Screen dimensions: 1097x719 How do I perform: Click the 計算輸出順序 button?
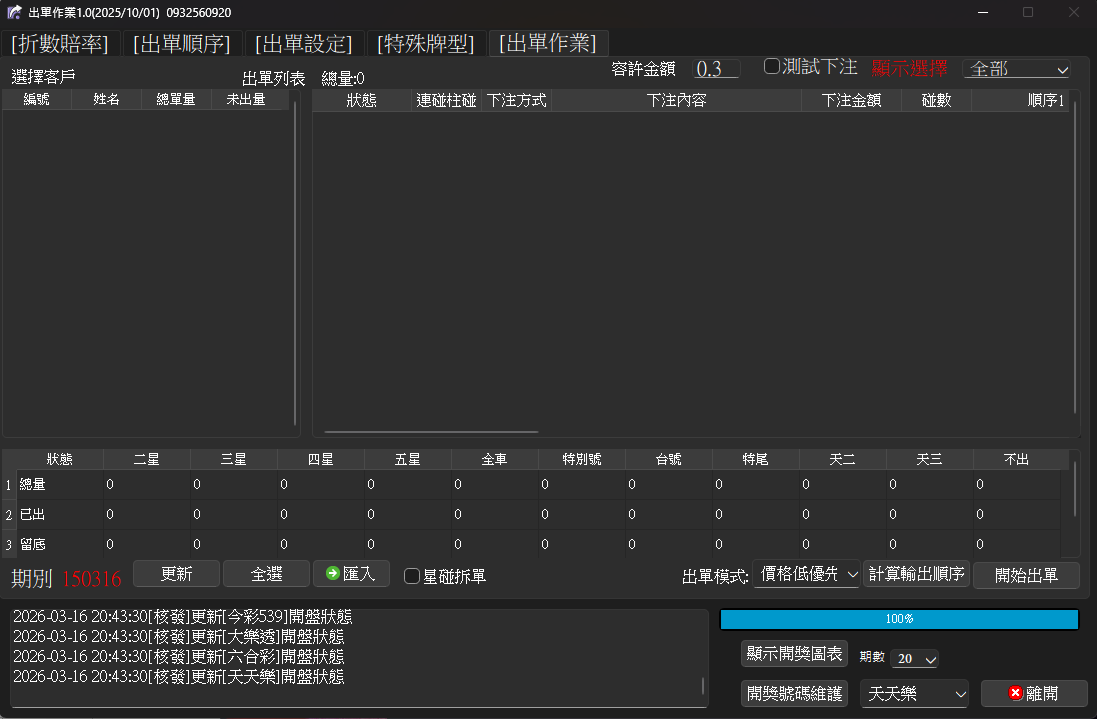pos(916,574)
